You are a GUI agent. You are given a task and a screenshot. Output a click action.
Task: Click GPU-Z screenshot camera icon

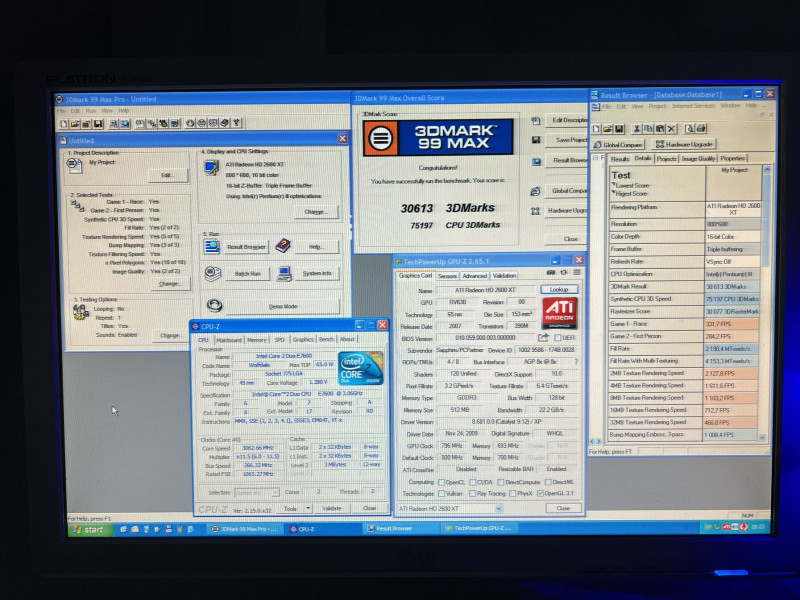coord(551,272)
